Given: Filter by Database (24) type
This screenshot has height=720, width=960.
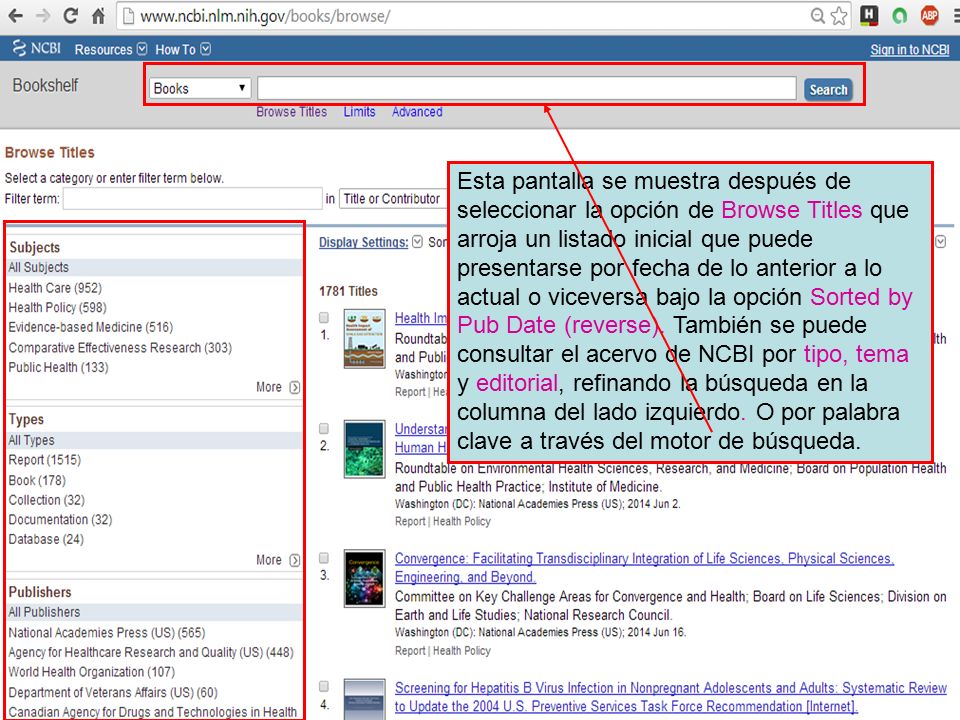Looking at the screenshot, I should [x=46, y=539].
